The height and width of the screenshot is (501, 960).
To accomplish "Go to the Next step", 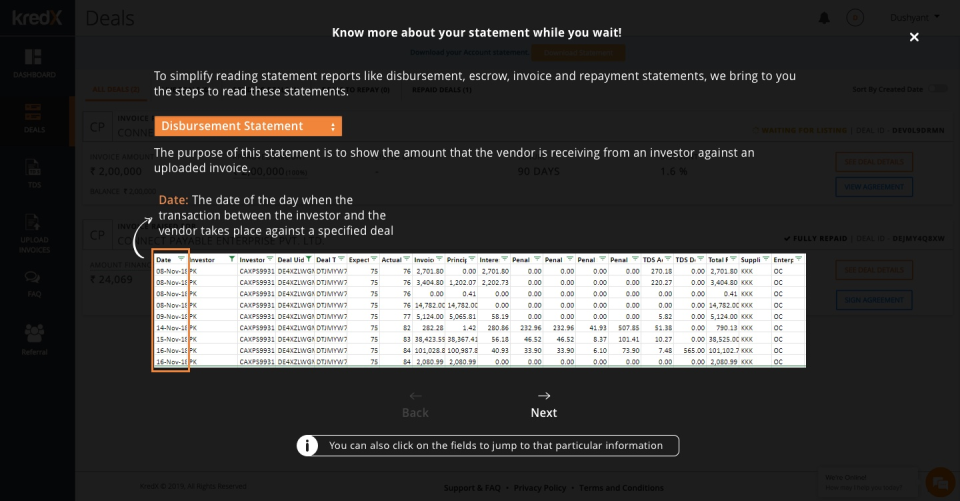I will coord(543,404).
